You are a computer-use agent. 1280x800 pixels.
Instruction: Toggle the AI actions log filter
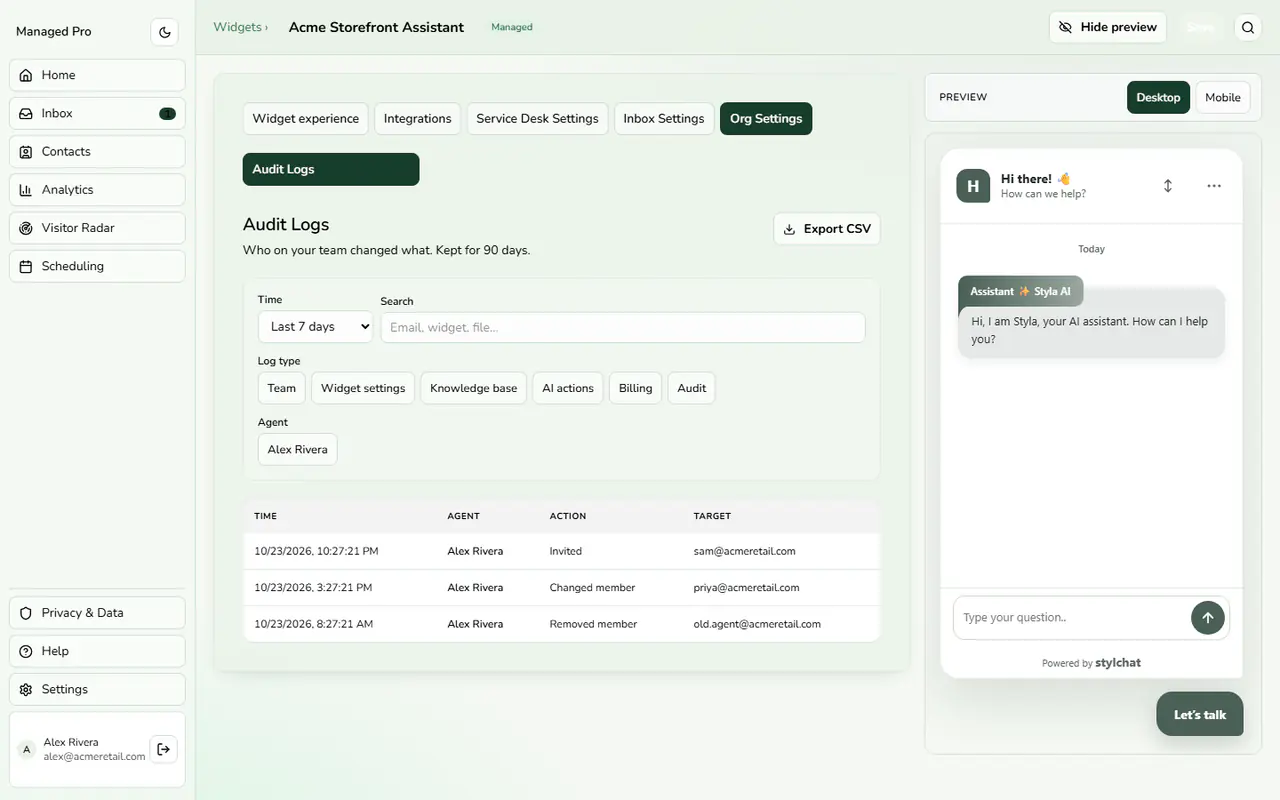point(568,388)
